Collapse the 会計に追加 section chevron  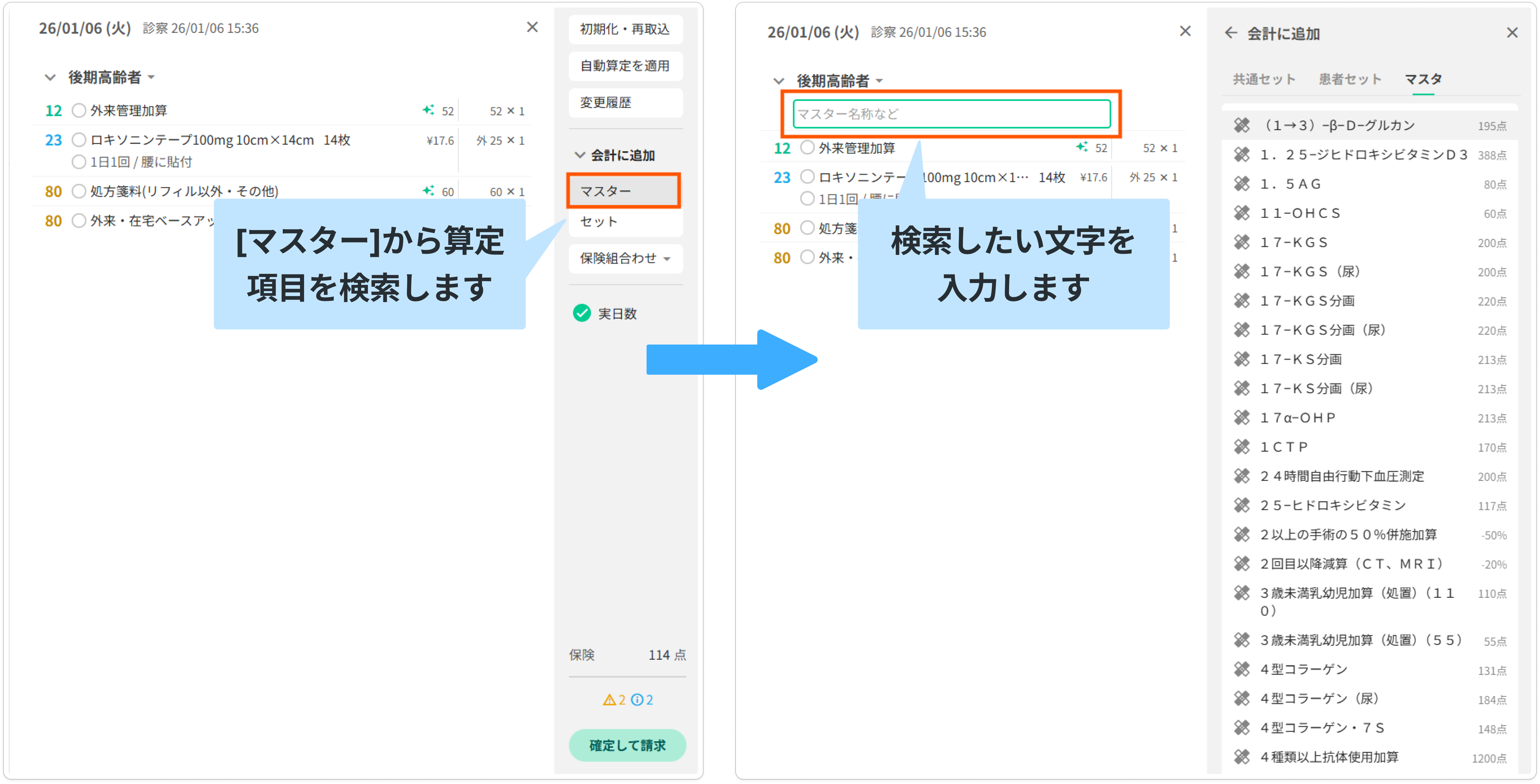point(579,155)
